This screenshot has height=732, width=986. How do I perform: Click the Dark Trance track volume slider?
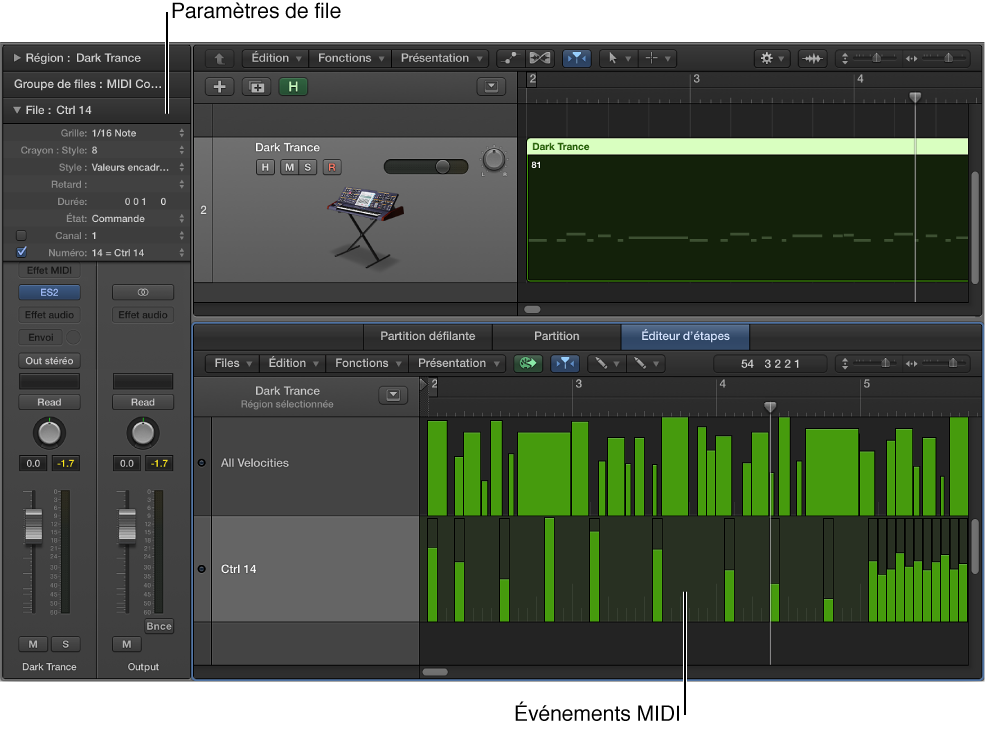(428, 166)
